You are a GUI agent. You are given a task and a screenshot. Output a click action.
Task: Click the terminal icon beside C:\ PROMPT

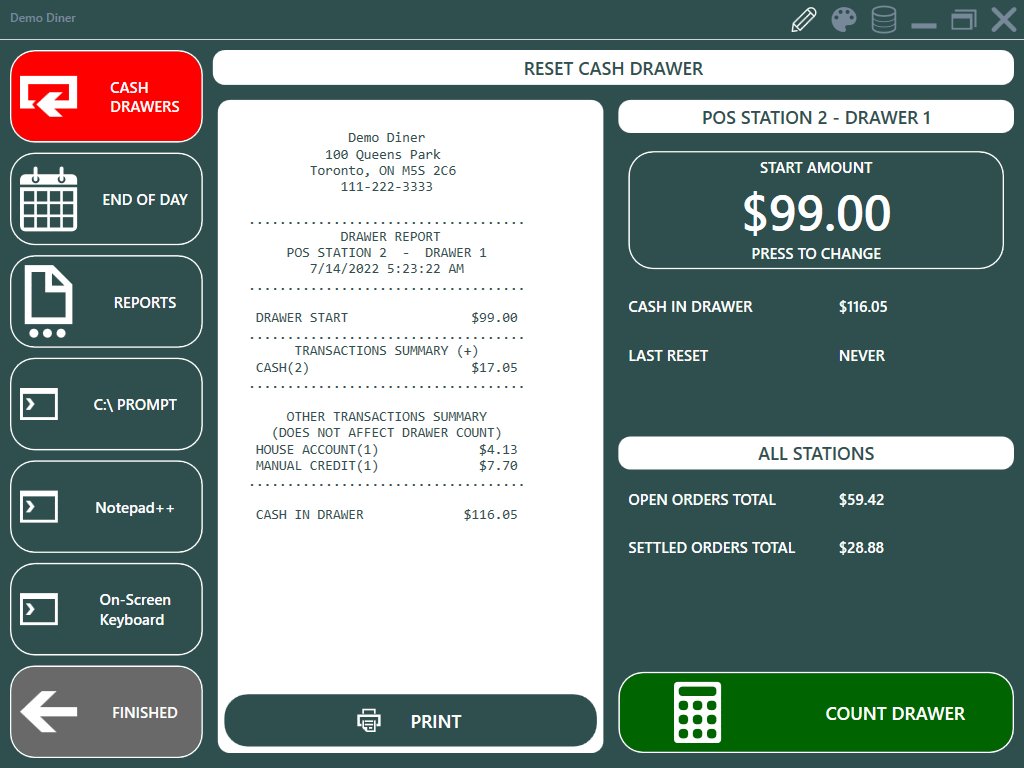(x=39, y=405)
